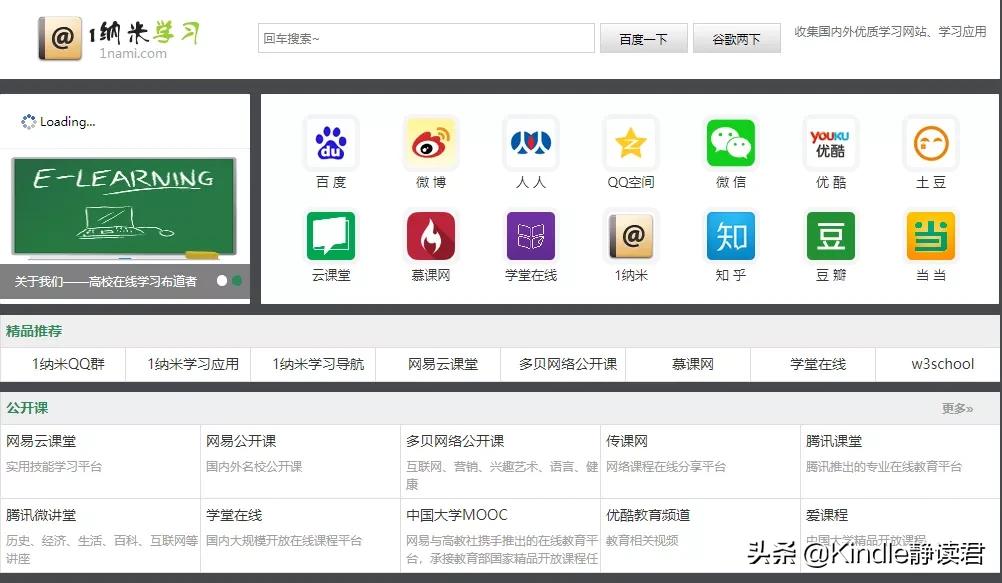Image resolution: width=1002 pixels, height=583 pixels.
Task: Open Youku using the 优酷 icon
Action: pyautogui.click(x=830, y=143)
